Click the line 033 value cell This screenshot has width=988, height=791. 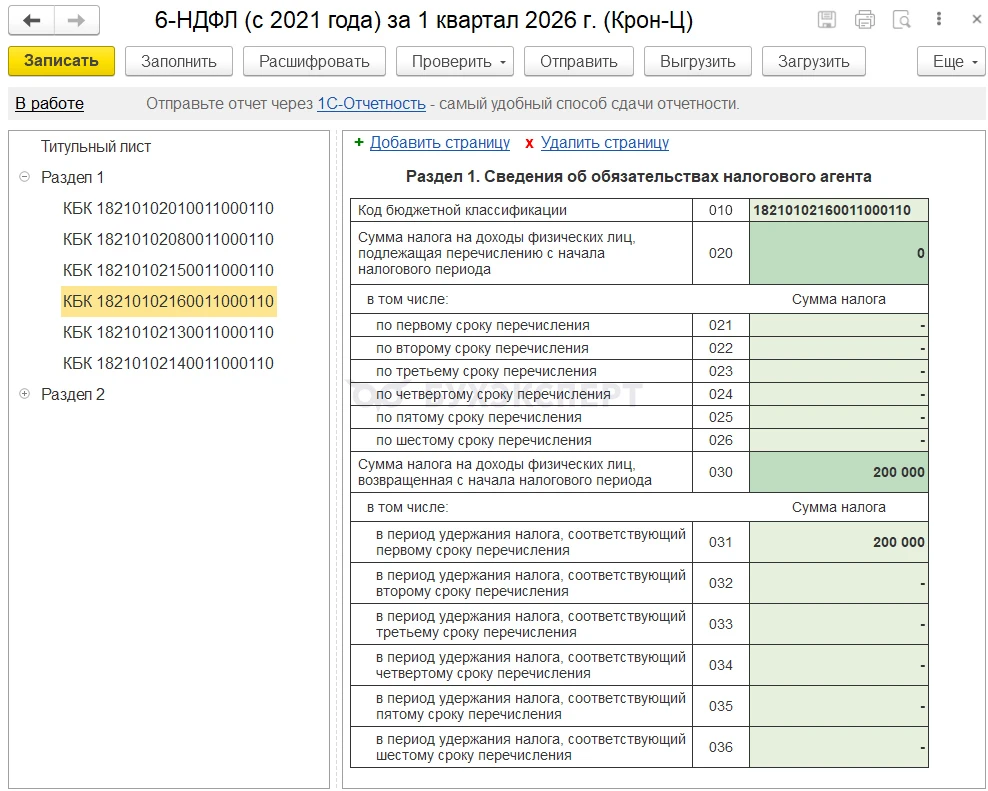click(x=839, y=624)
